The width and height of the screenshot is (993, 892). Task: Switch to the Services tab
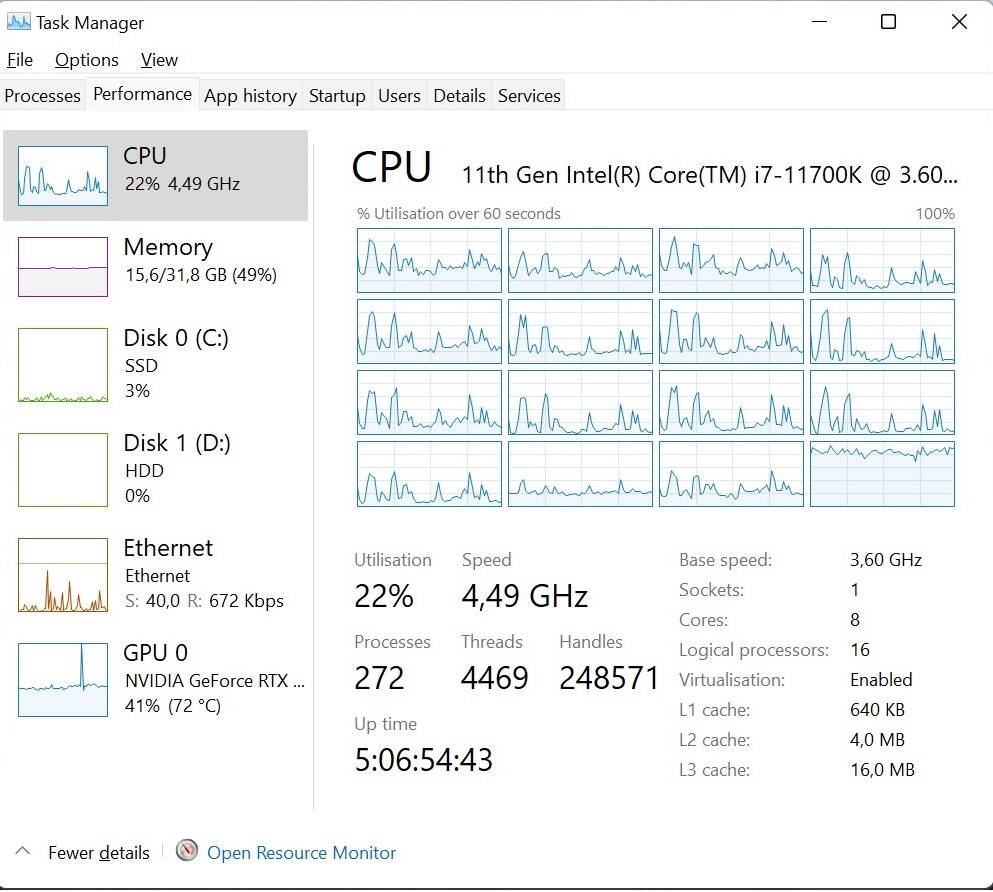pos(529,96)
